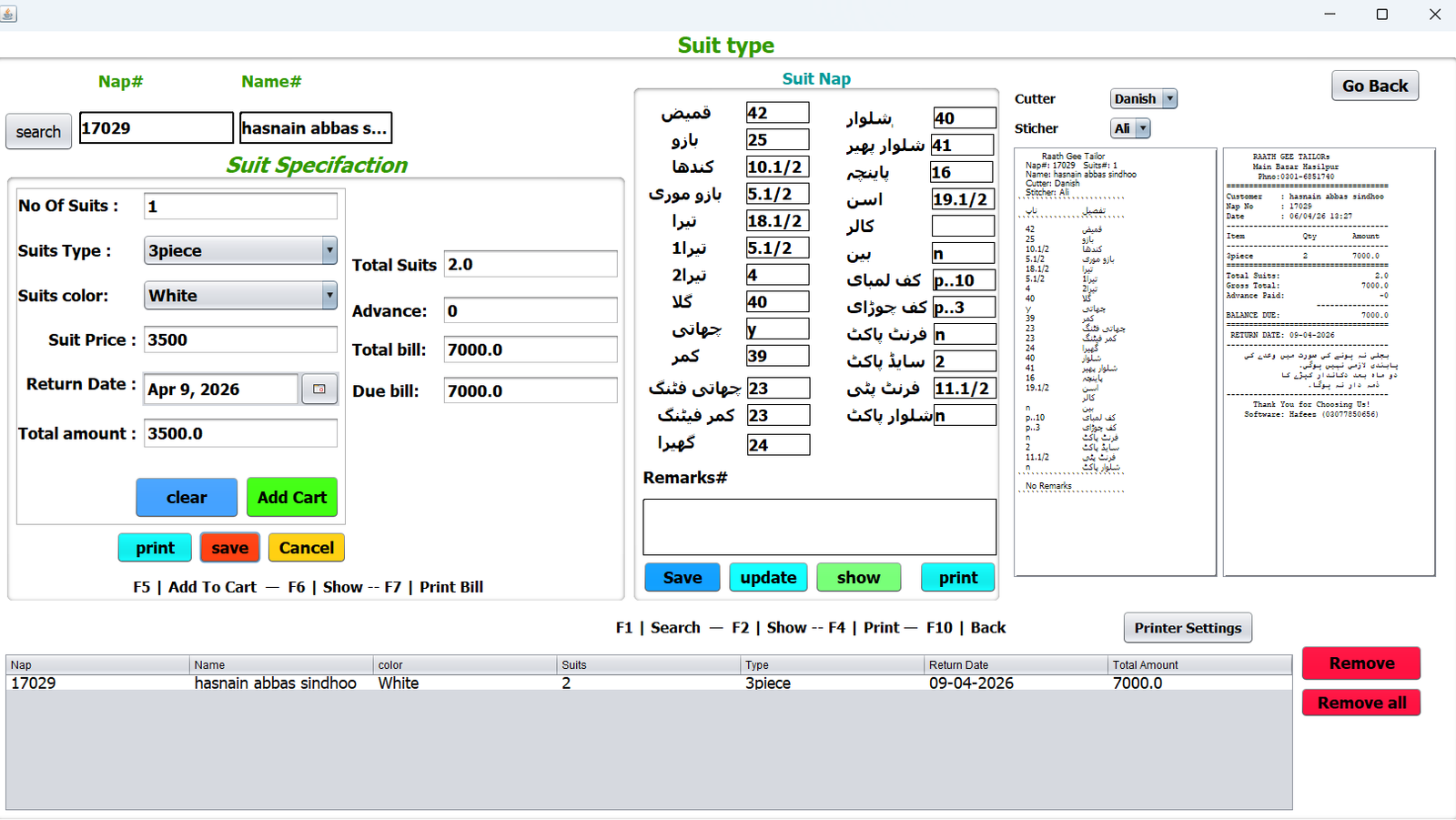Click the red Remove button
Viewport: 1456px width, 820px height.
click(x=1361, y=663)
